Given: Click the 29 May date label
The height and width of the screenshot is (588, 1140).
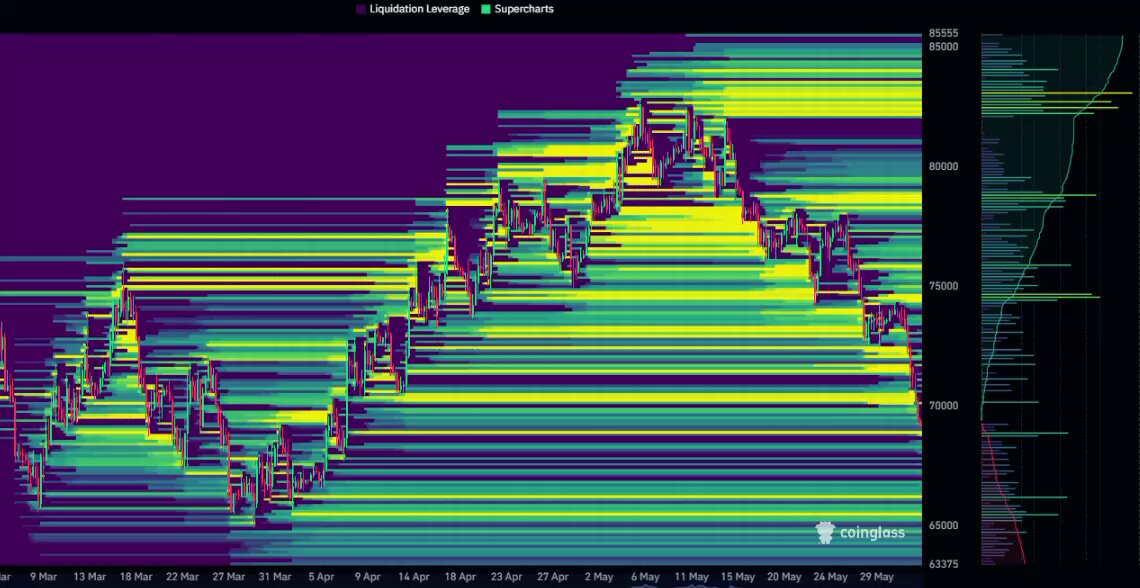Looking at the screenshot, I should [x=877, y=577].
